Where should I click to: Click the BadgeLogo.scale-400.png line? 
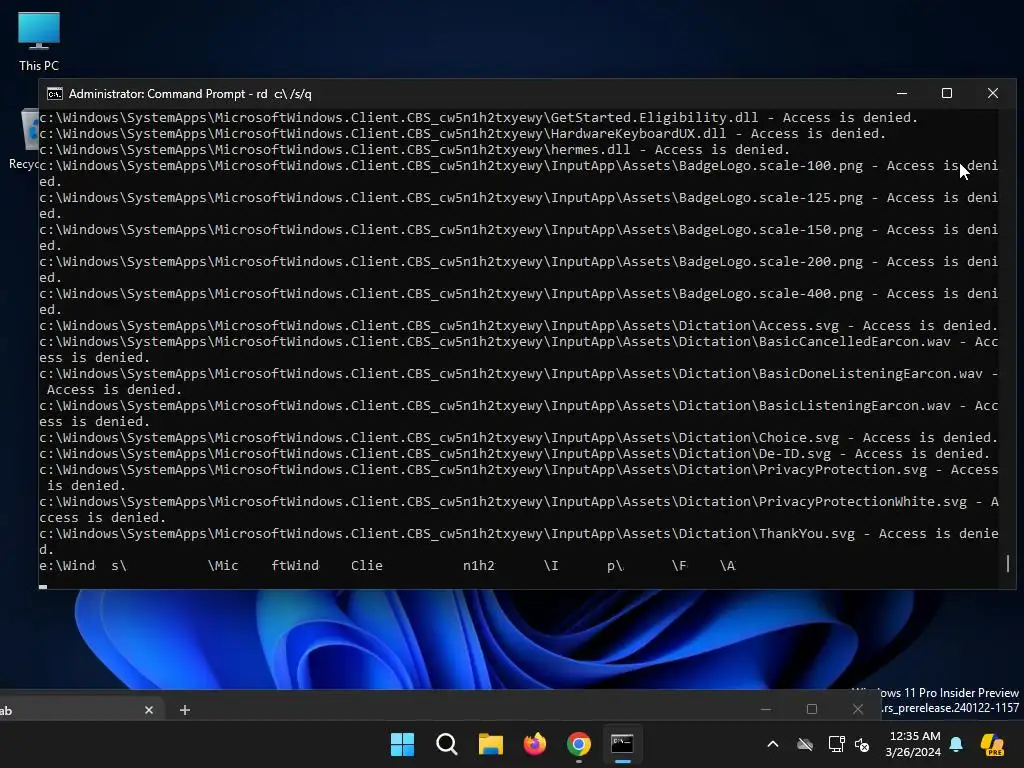519,302
